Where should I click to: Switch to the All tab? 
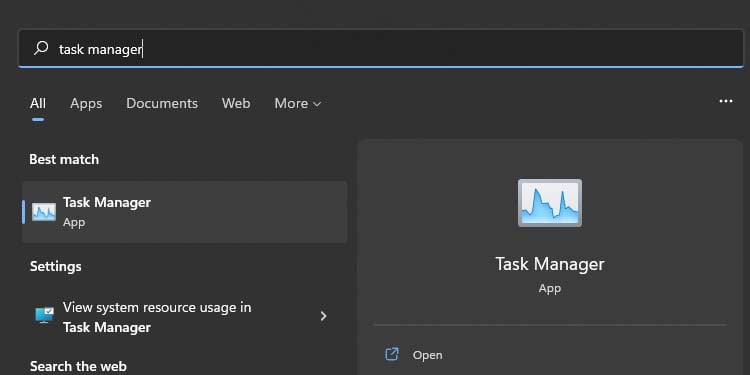[x=38, y=103]
